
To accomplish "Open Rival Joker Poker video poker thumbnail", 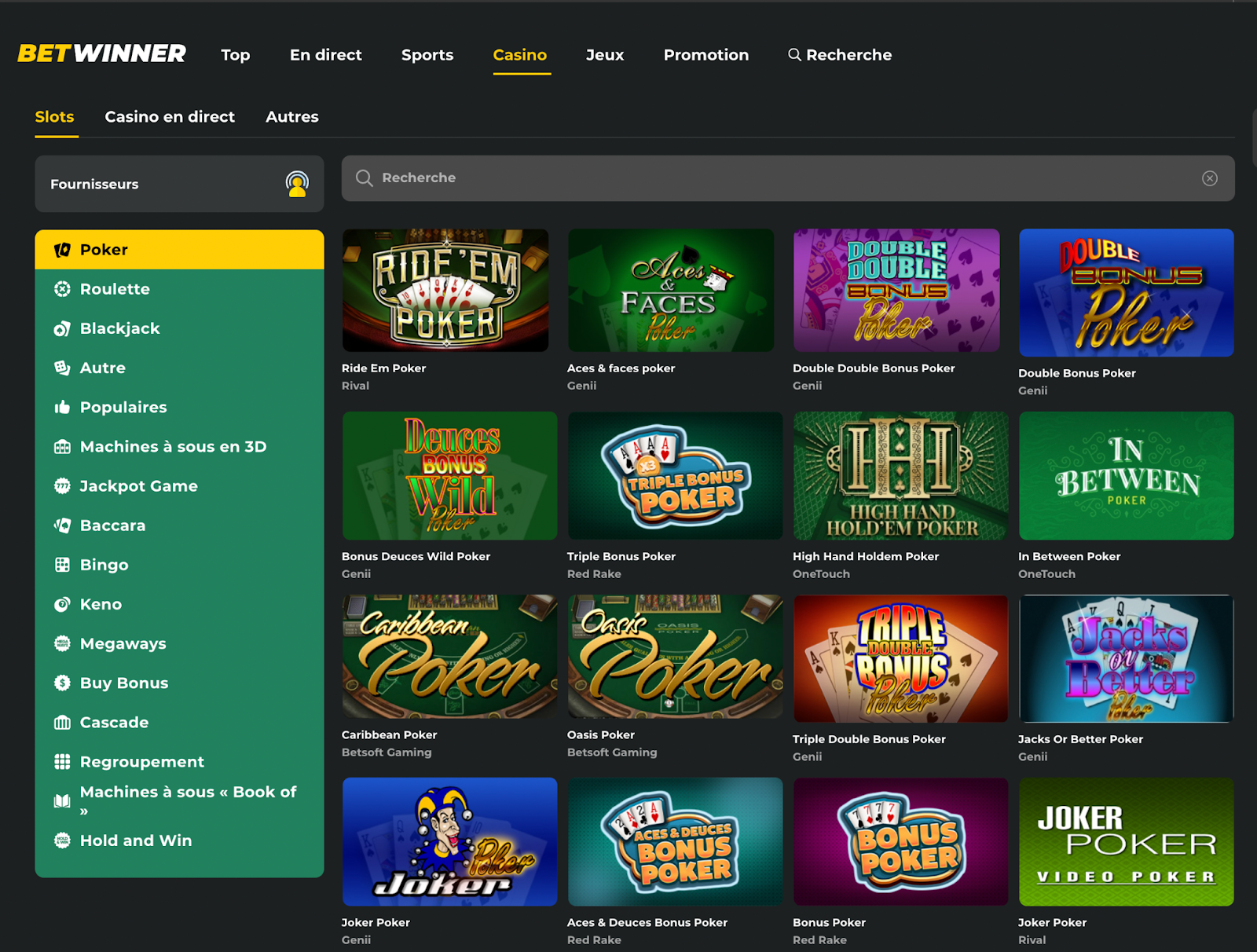I will pyautogui.click(x=1126, y=841).
